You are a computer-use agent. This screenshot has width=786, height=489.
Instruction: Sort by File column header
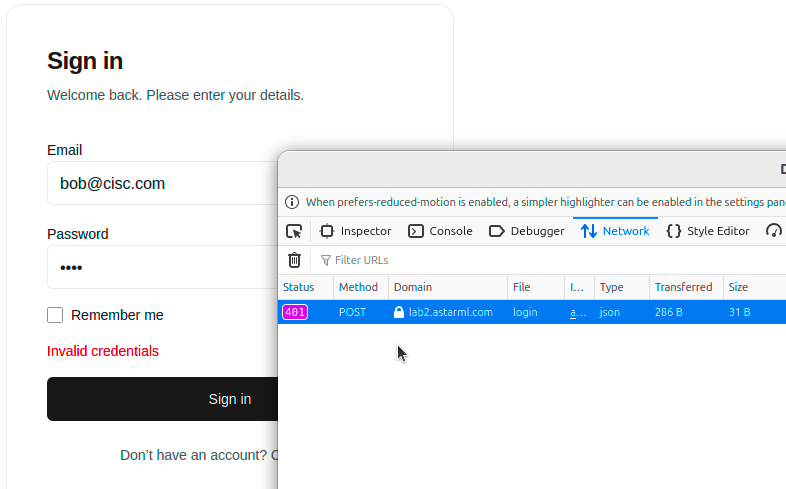point(536,287)
